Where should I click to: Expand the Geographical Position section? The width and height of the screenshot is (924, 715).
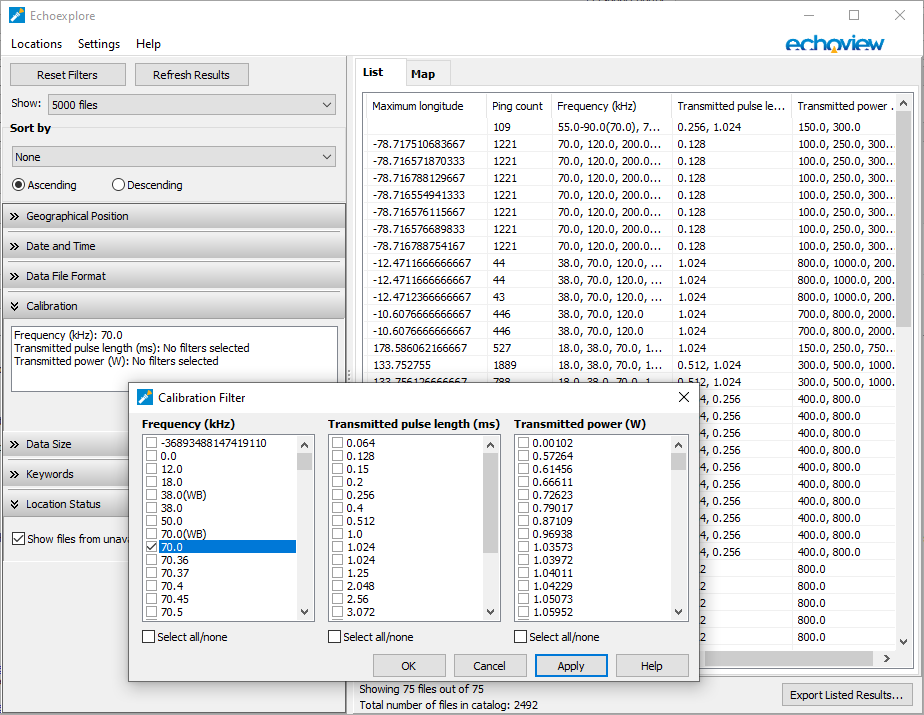pos(174,216)
